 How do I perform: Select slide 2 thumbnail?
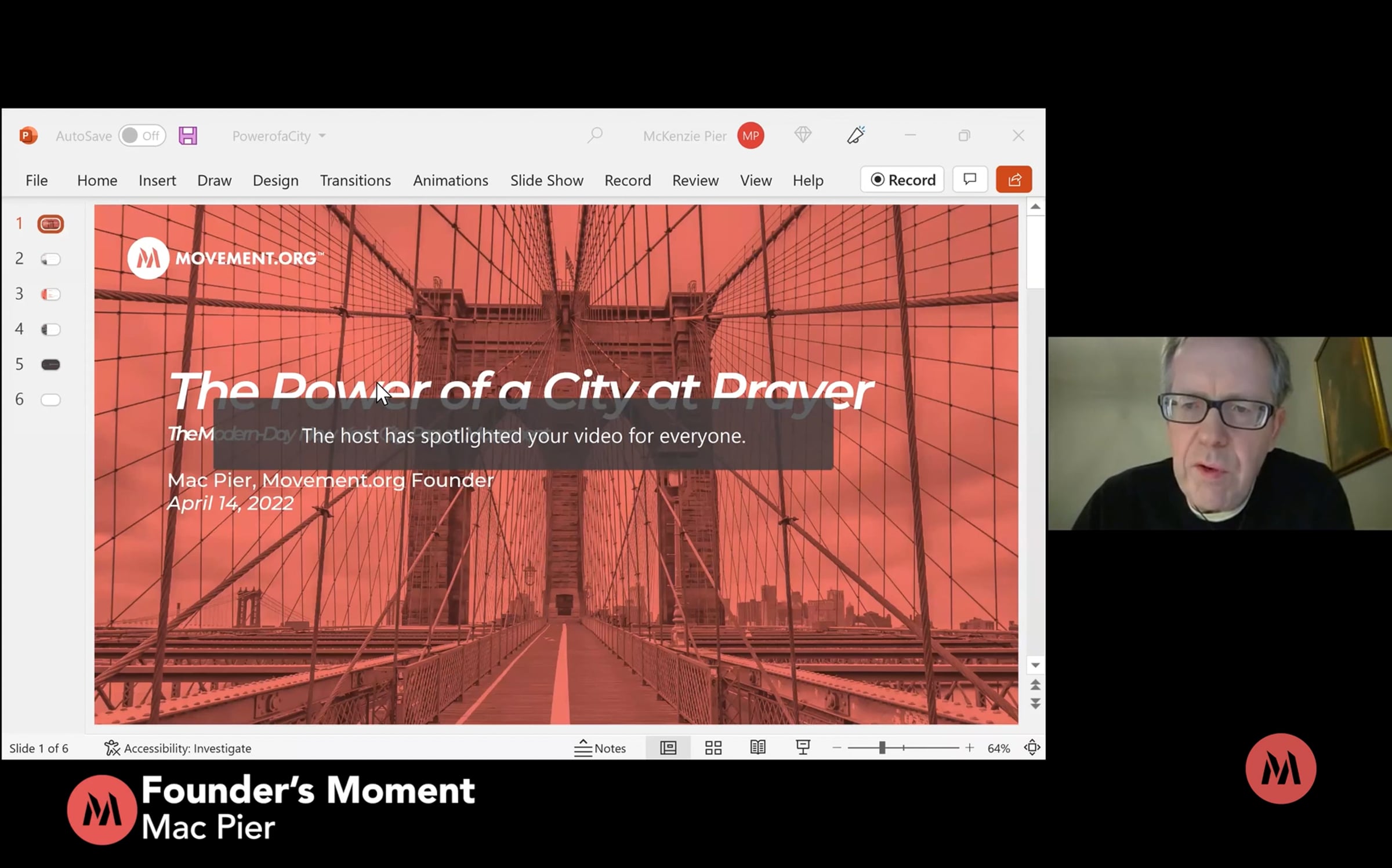[x=50, y=259]
